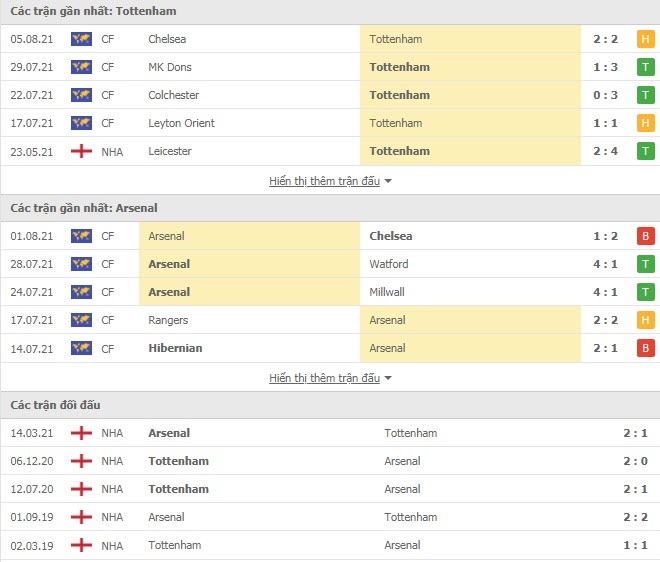Click the dropdown arrow under Tottenham's recent matches
Screen dimensions: 660x562
coord(388,181)
